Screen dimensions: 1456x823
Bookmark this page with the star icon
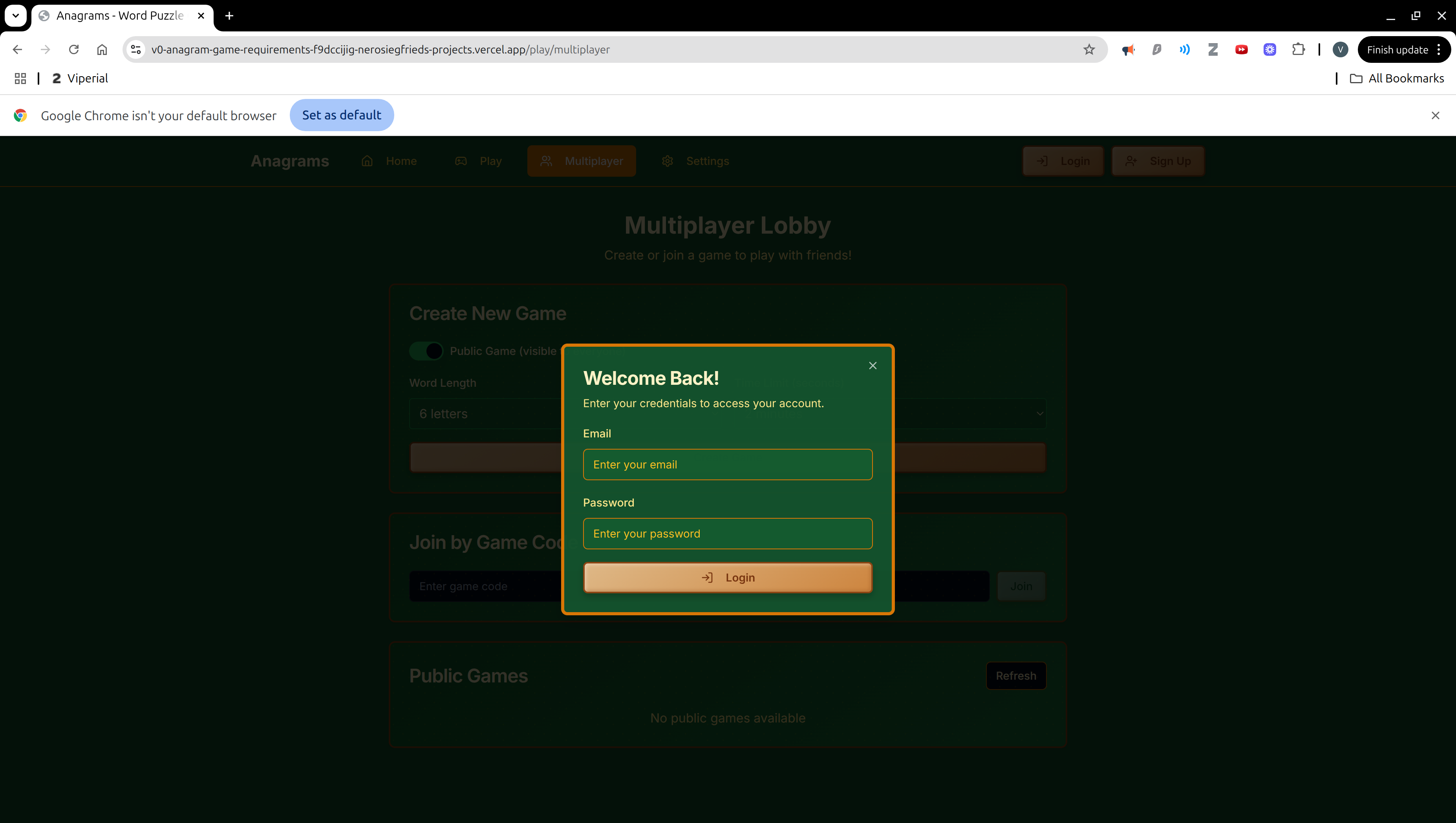(1088, 50)
